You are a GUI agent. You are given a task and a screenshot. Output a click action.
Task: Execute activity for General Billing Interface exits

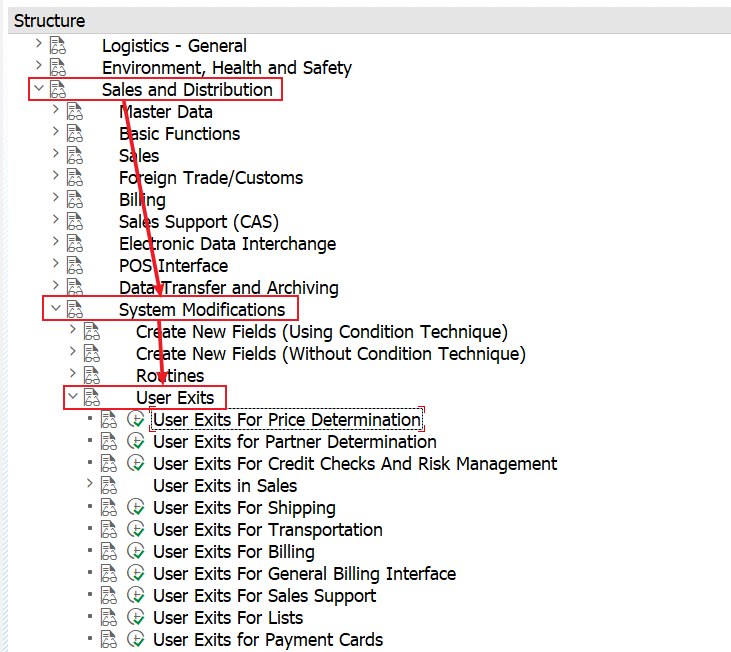tap(136, 573)
